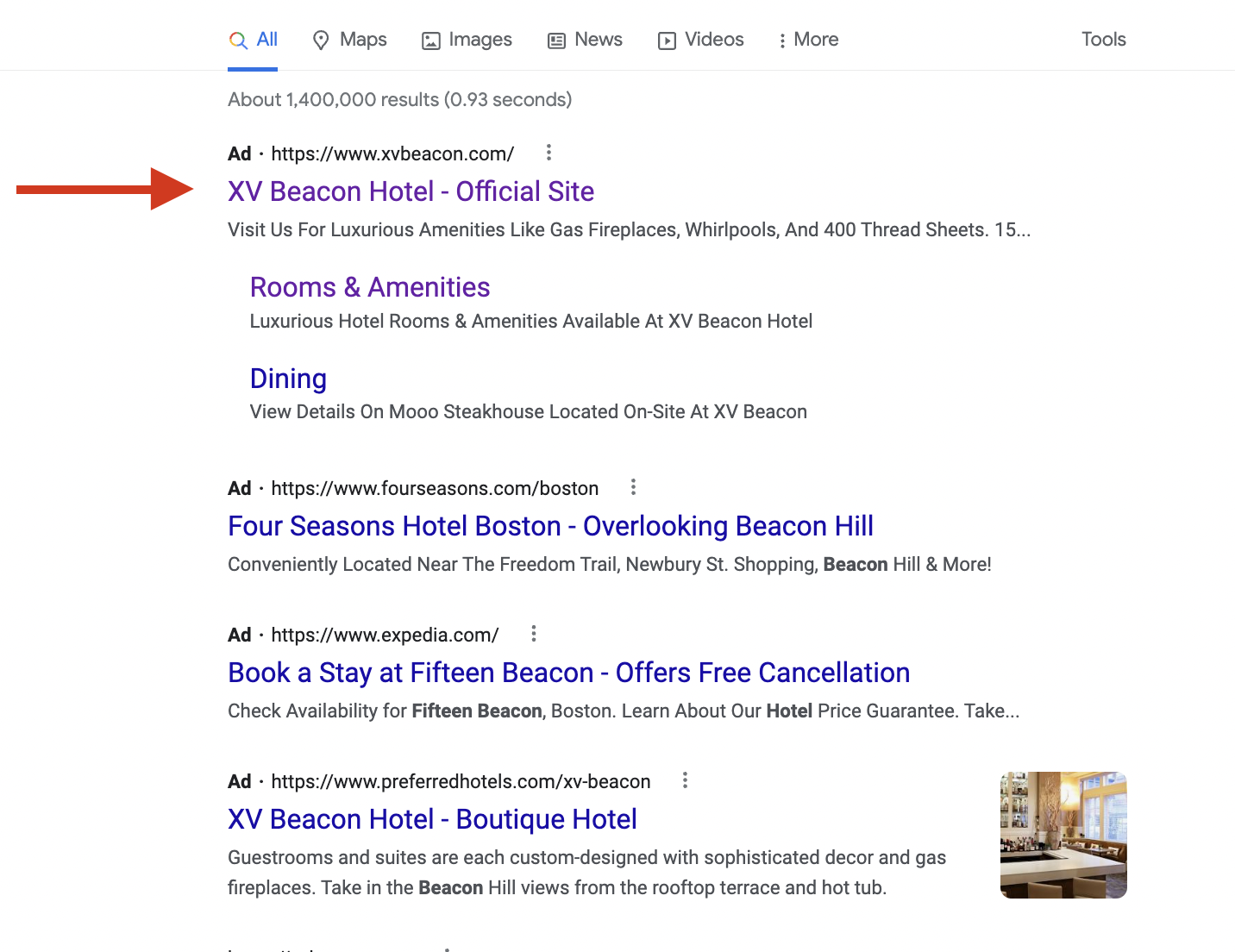Click the Luxurious Hotel Rooms & Amenities description
This screenshot has height=952, width=1235.
pos(531,321)
